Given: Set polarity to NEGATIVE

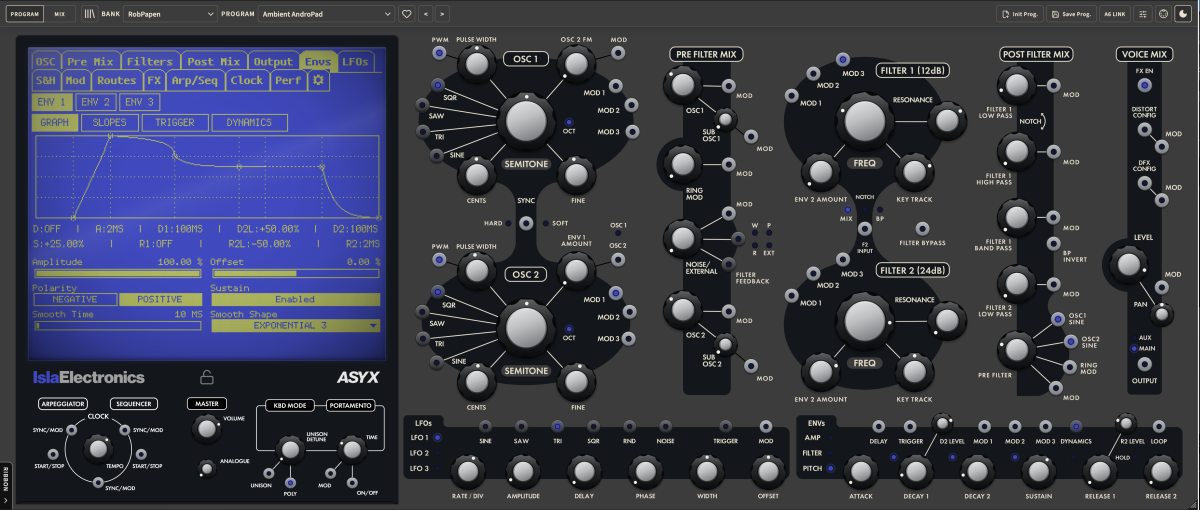Looking at the screenshot, I should [x=74, y=299].
